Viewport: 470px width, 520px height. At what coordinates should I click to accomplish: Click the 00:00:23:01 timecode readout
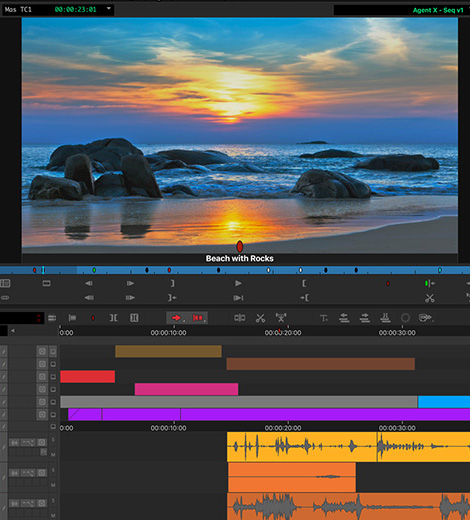[75, 9]
